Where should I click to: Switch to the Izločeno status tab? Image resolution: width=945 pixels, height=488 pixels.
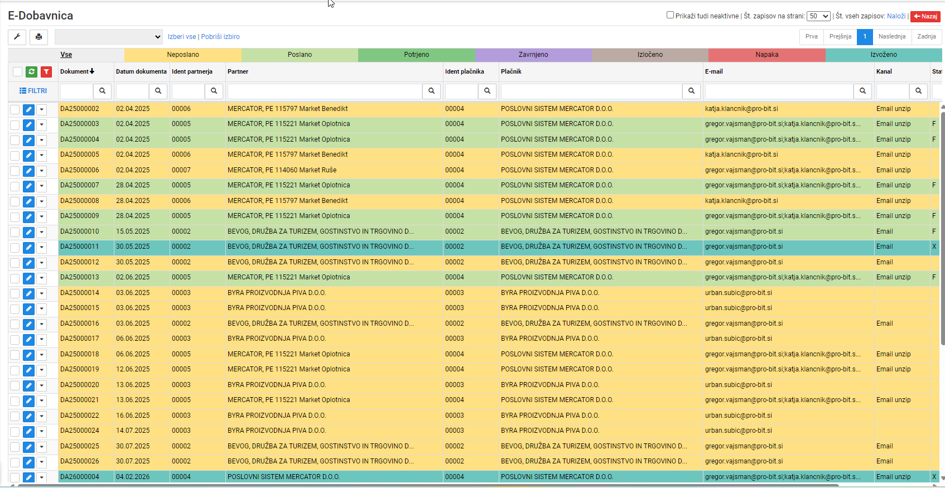[650, 55]
